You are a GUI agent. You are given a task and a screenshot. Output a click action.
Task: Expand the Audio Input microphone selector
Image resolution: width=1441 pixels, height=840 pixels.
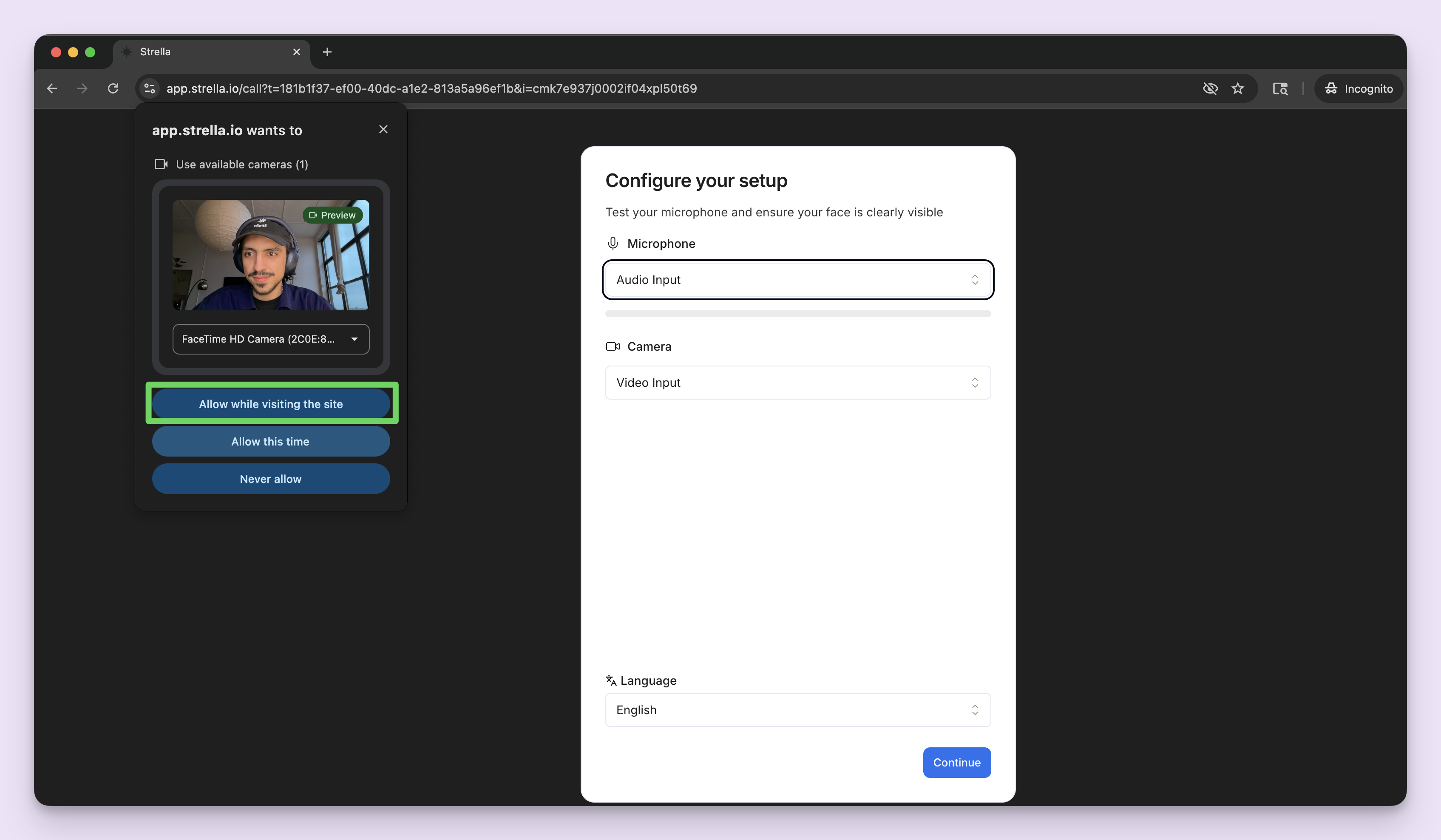click(797, 280)
